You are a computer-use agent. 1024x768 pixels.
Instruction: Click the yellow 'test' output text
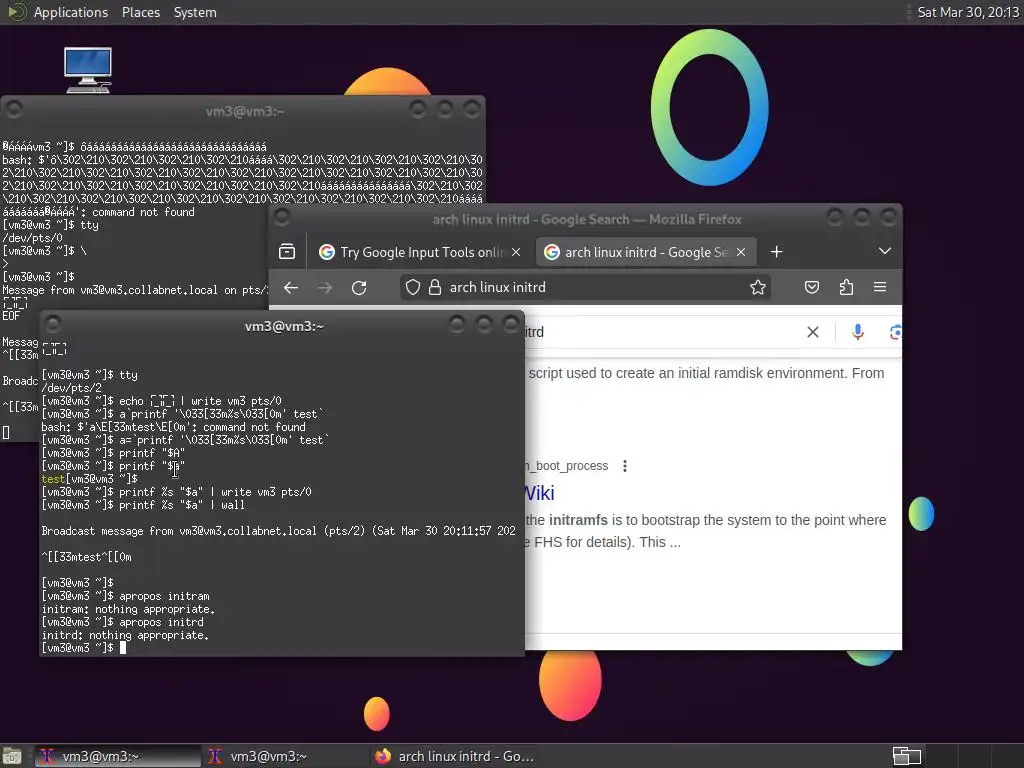tap(53, 479)
